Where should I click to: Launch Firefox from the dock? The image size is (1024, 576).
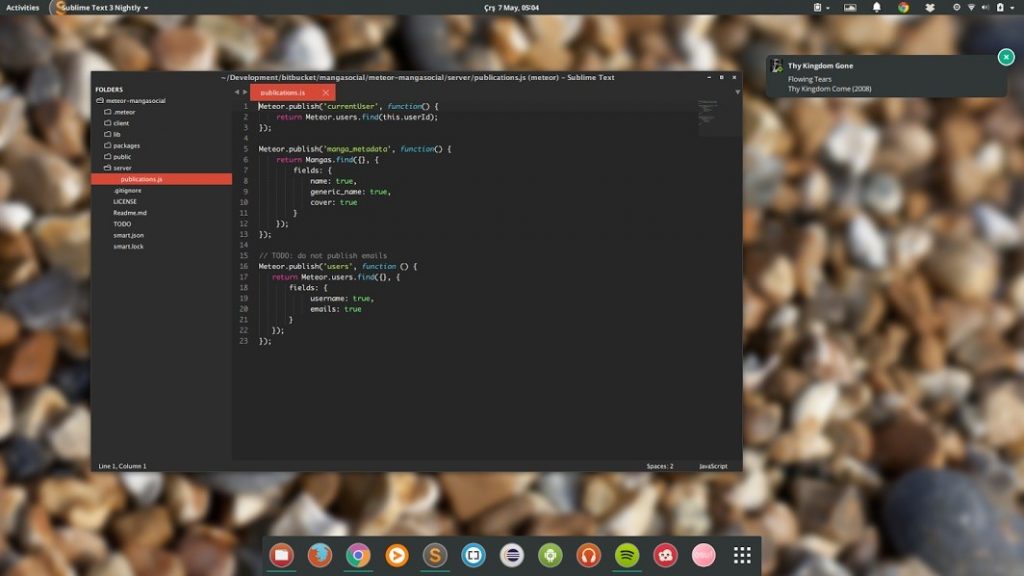320,555
